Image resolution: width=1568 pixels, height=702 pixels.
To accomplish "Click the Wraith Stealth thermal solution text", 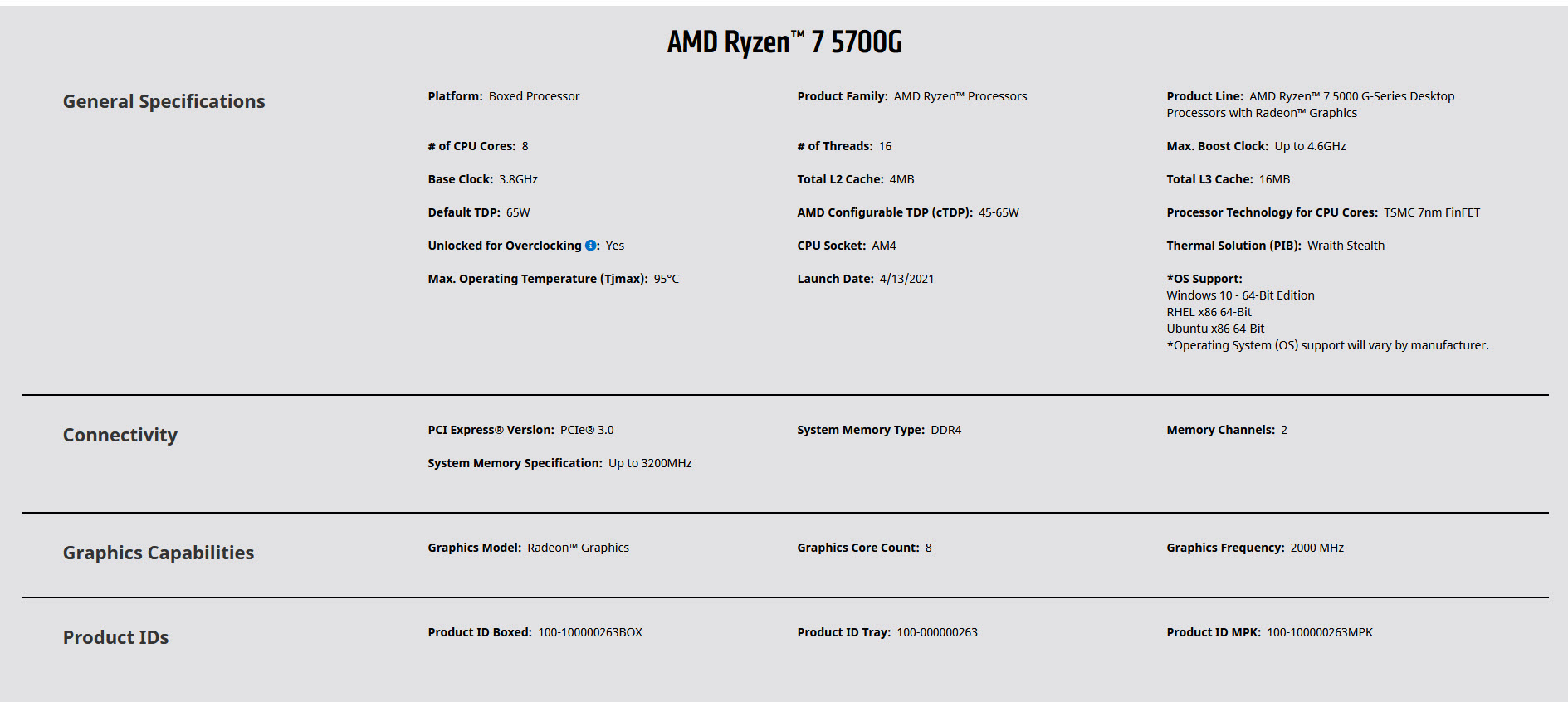I will [x=1346, y=246].
